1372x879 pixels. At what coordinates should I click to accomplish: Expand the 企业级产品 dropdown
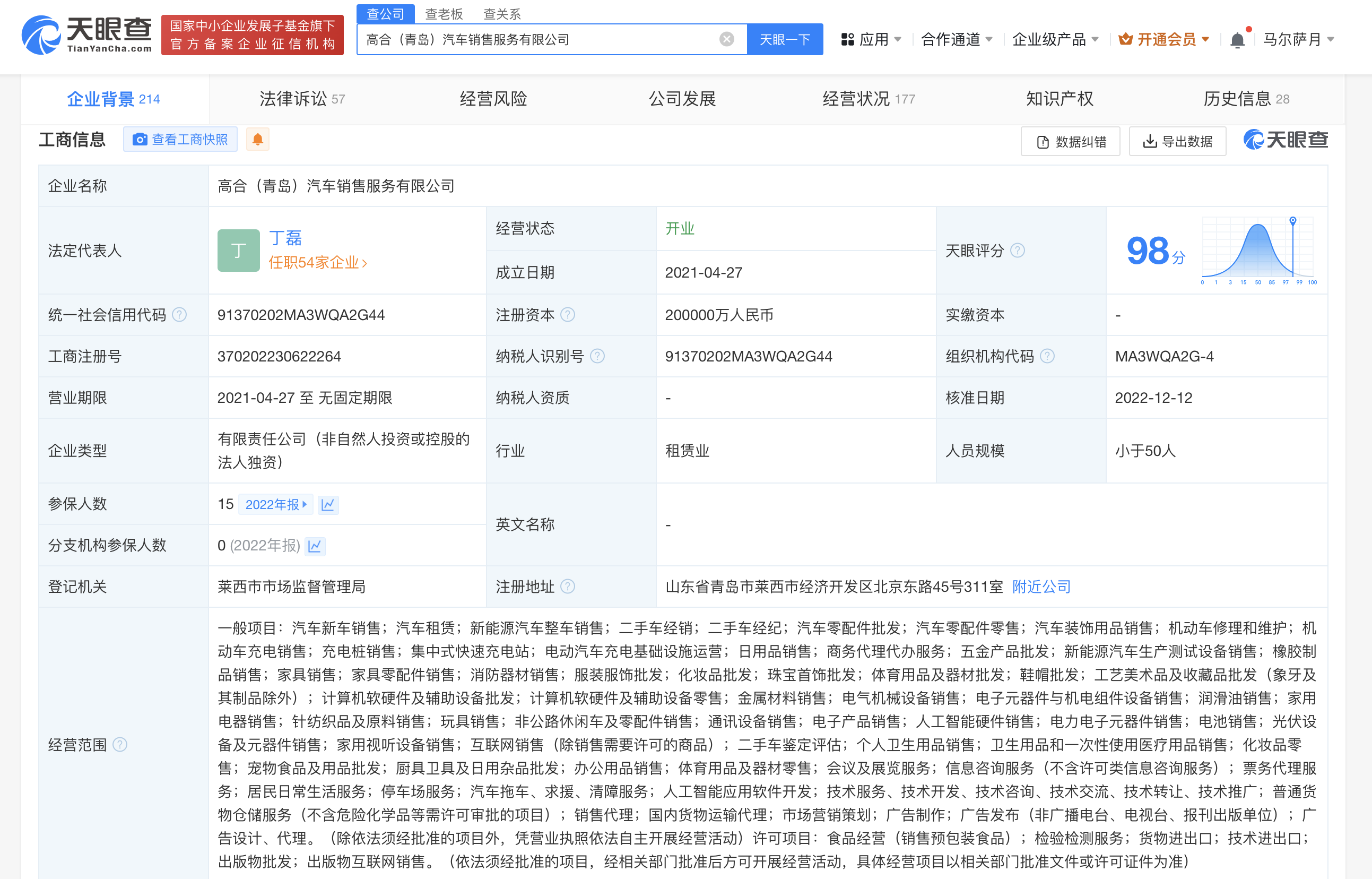pyautogui.click(x=1055, y=39)
